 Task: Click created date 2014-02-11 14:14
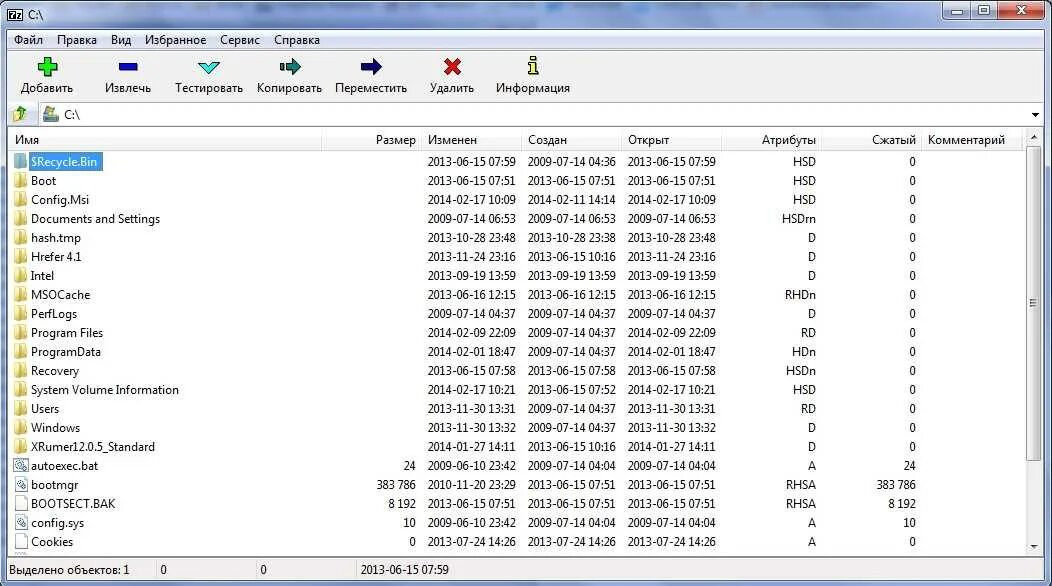tap(572, 199)
